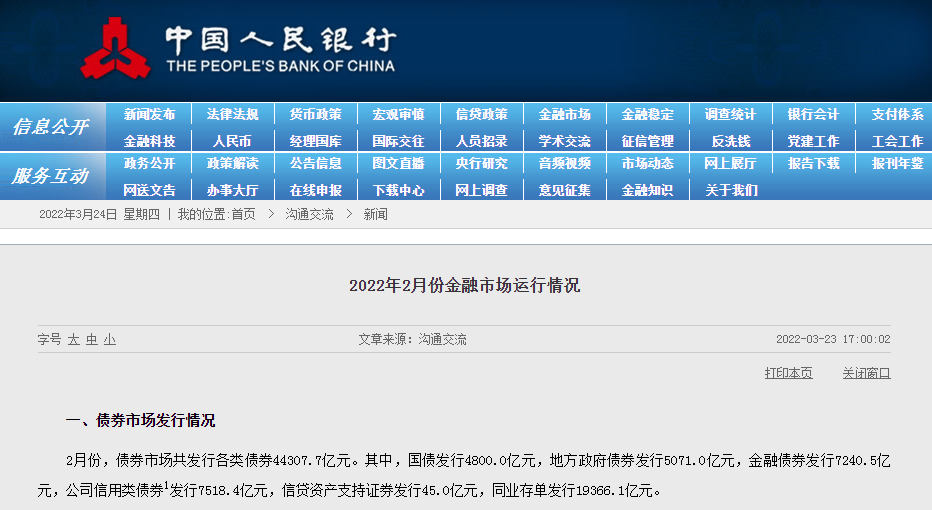Open the 新闻发布 menu item

pyautogui.click(x=149, y=114)
